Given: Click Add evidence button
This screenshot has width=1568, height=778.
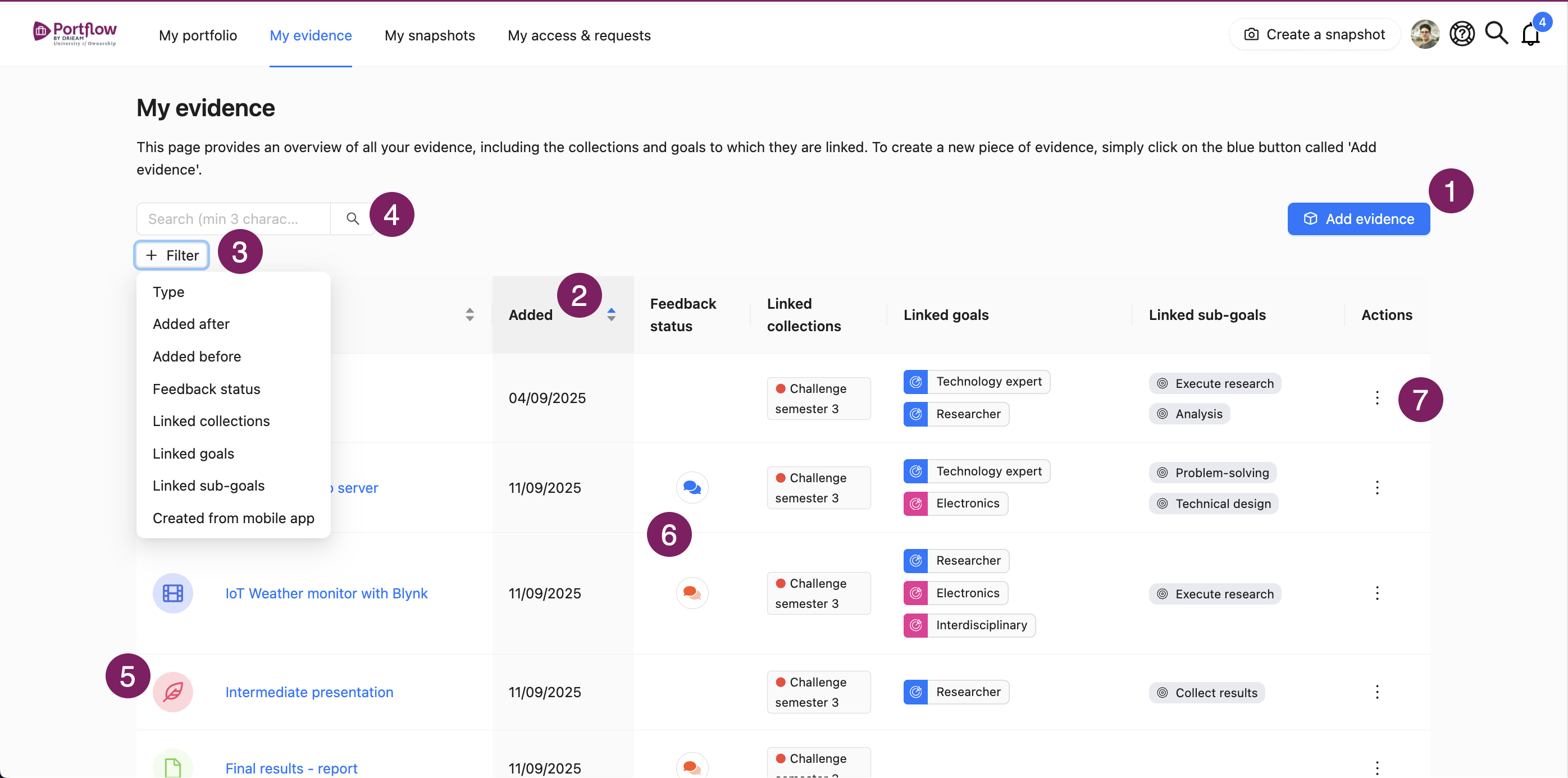Looking at the screenshot, I should click(1359, 218).
